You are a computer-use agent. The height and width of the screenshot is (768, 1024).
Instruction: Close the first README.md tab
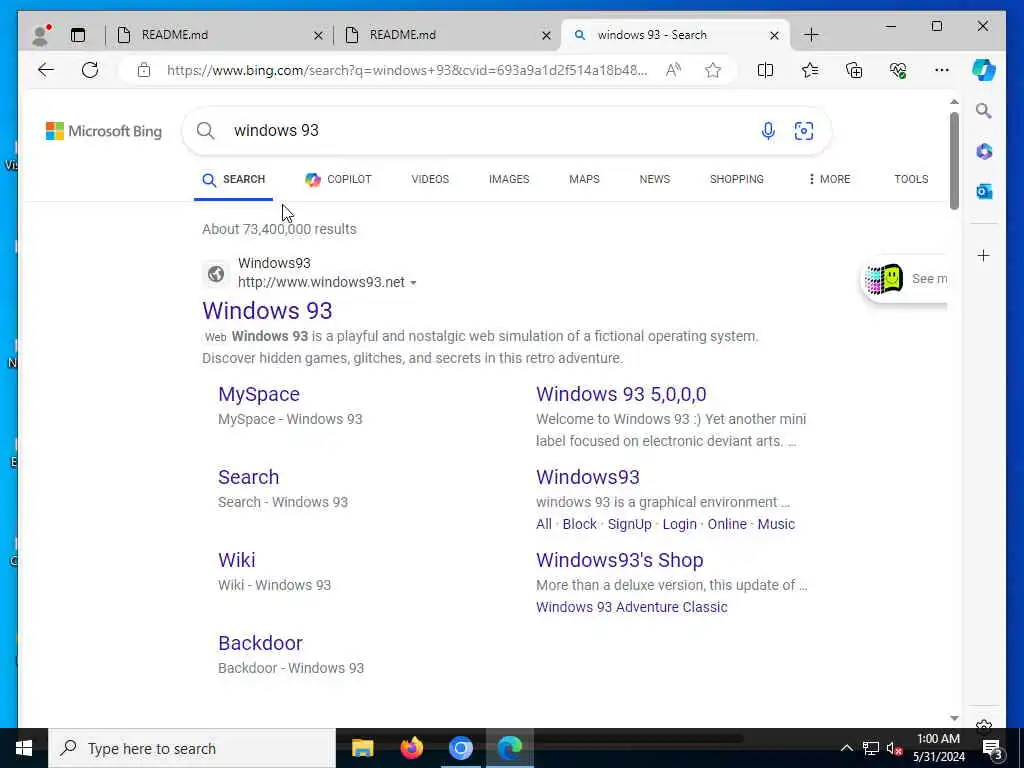[x=318, y=35]
